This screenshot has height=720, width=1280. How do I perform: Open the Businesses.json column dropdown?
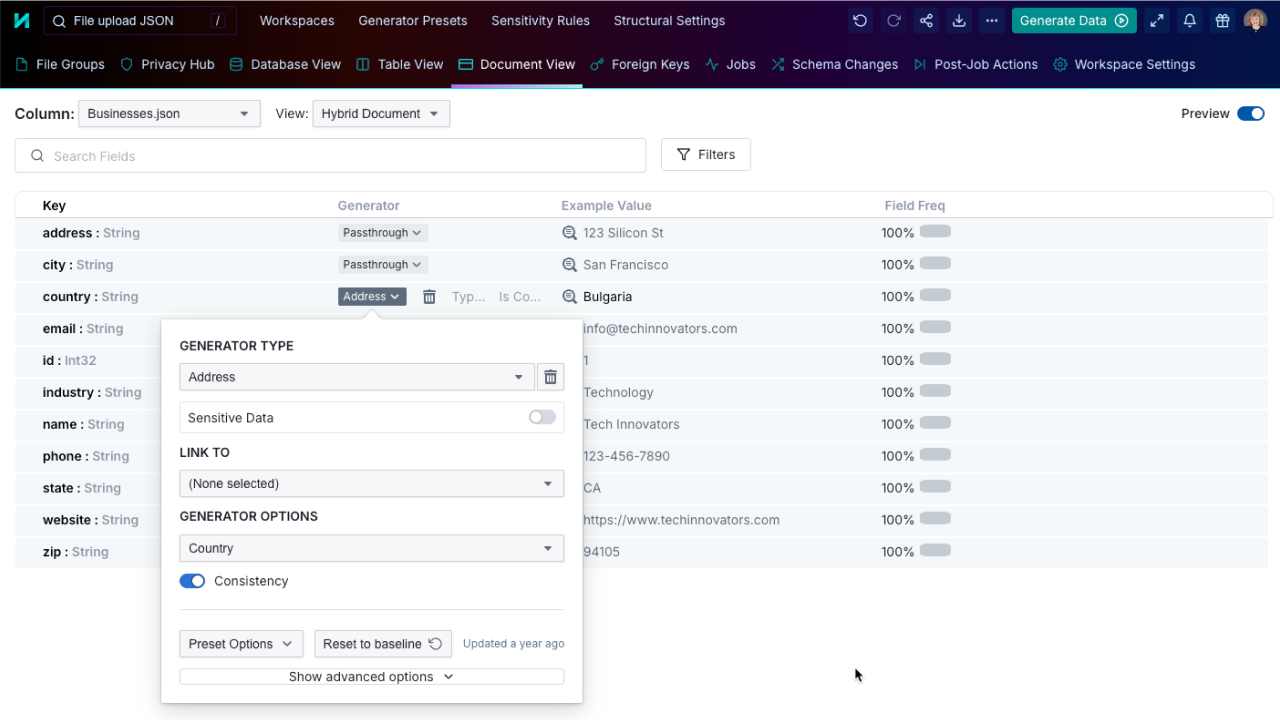coord(169,114)
